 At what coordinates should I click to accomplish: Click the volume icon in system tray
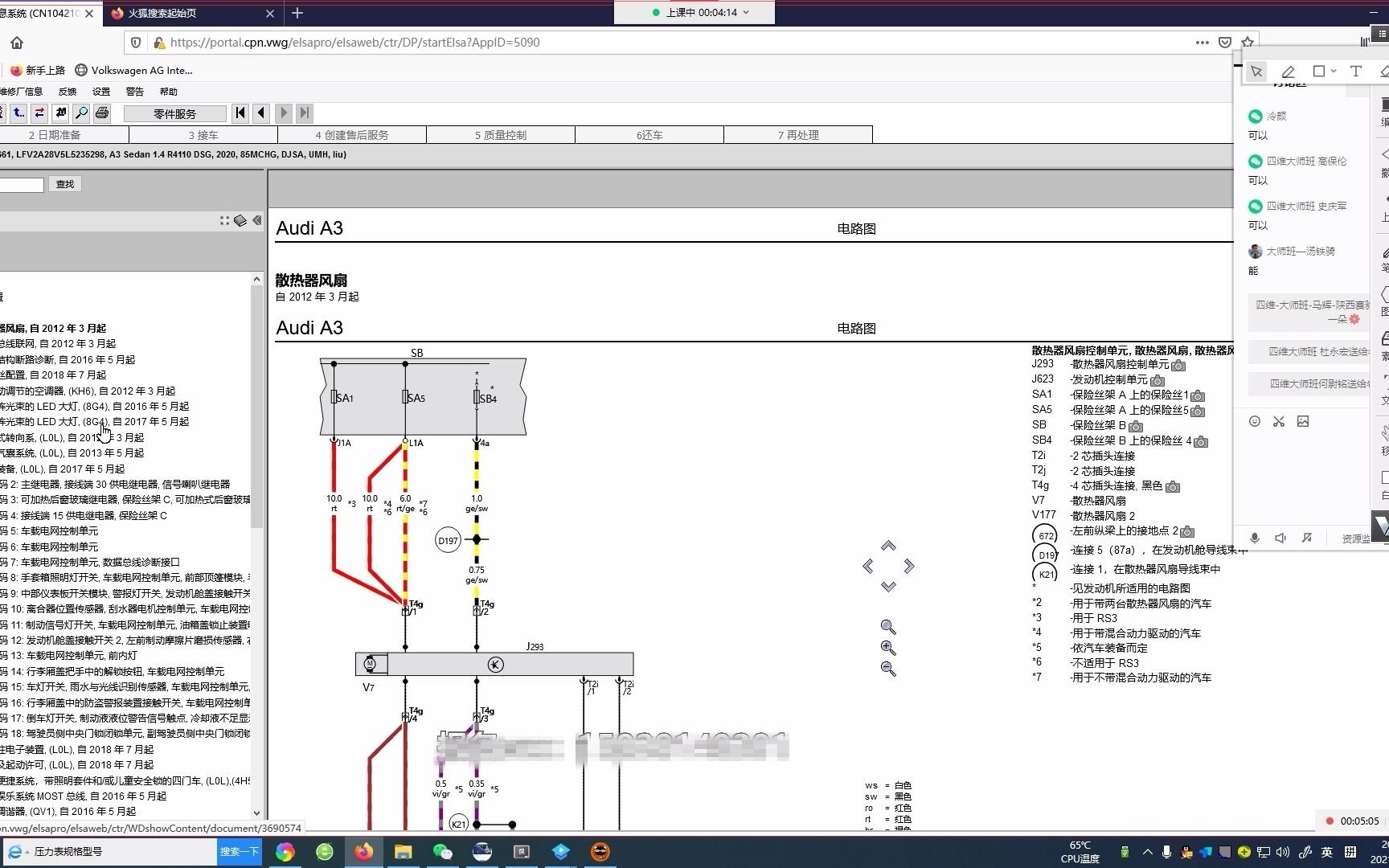(x=1283, y=852)
